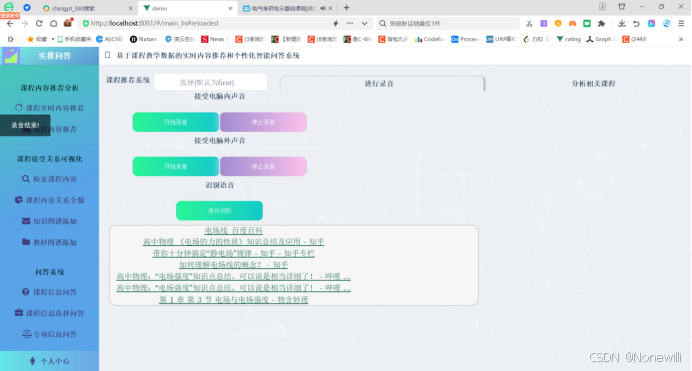
Task: Open 教材图谱添加 folder item
Action: tap(49, 242)
